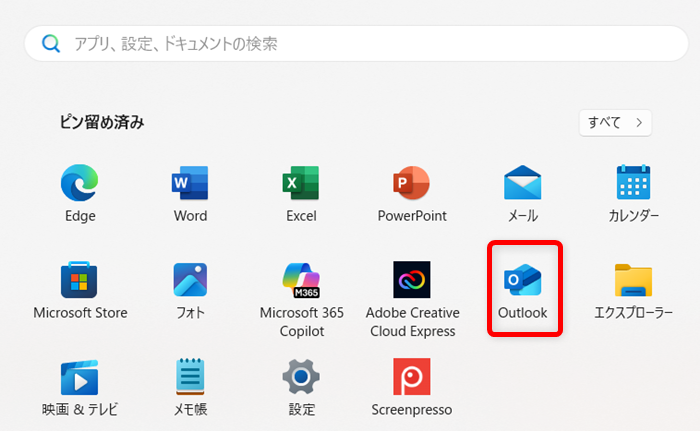Open 設定 (Settings) gear icon
The image size is (700, 431).
coord(301,378)
